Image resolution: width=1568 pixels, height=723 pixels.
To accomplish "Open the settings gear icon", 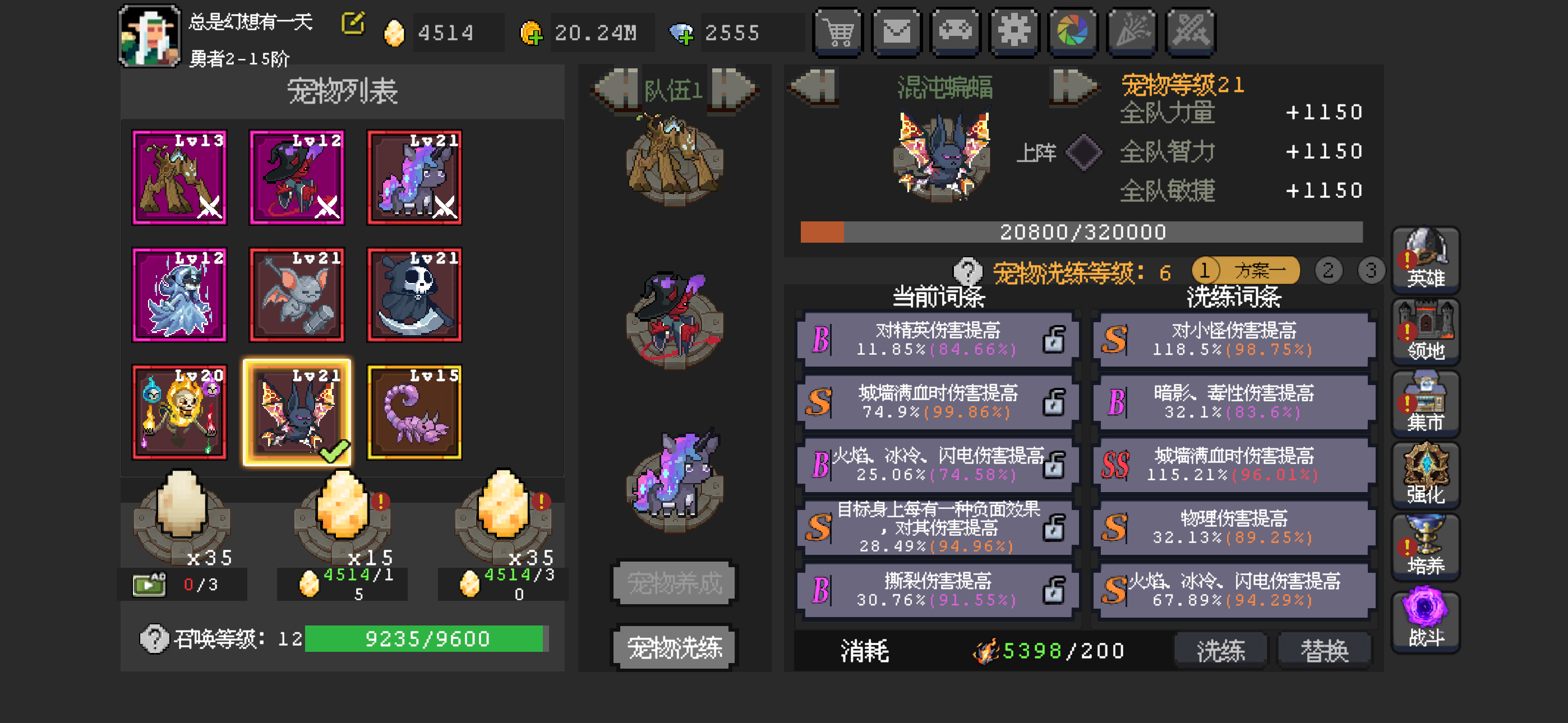I will click(1014, 31).
